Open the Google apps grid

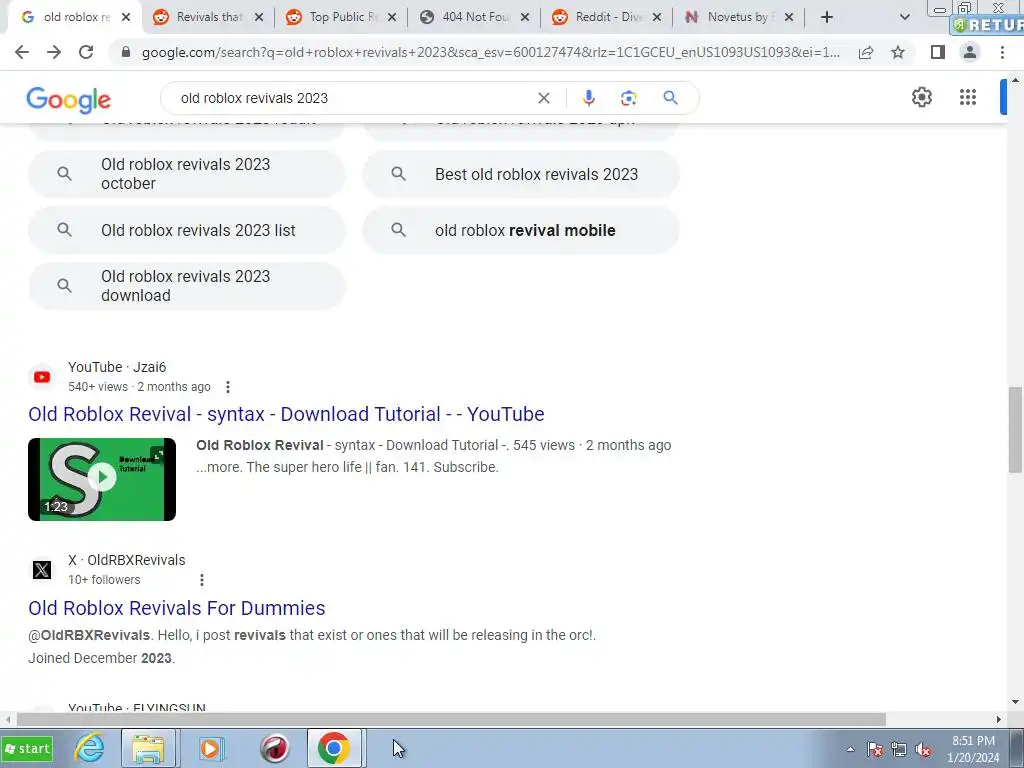pos(968,97)
